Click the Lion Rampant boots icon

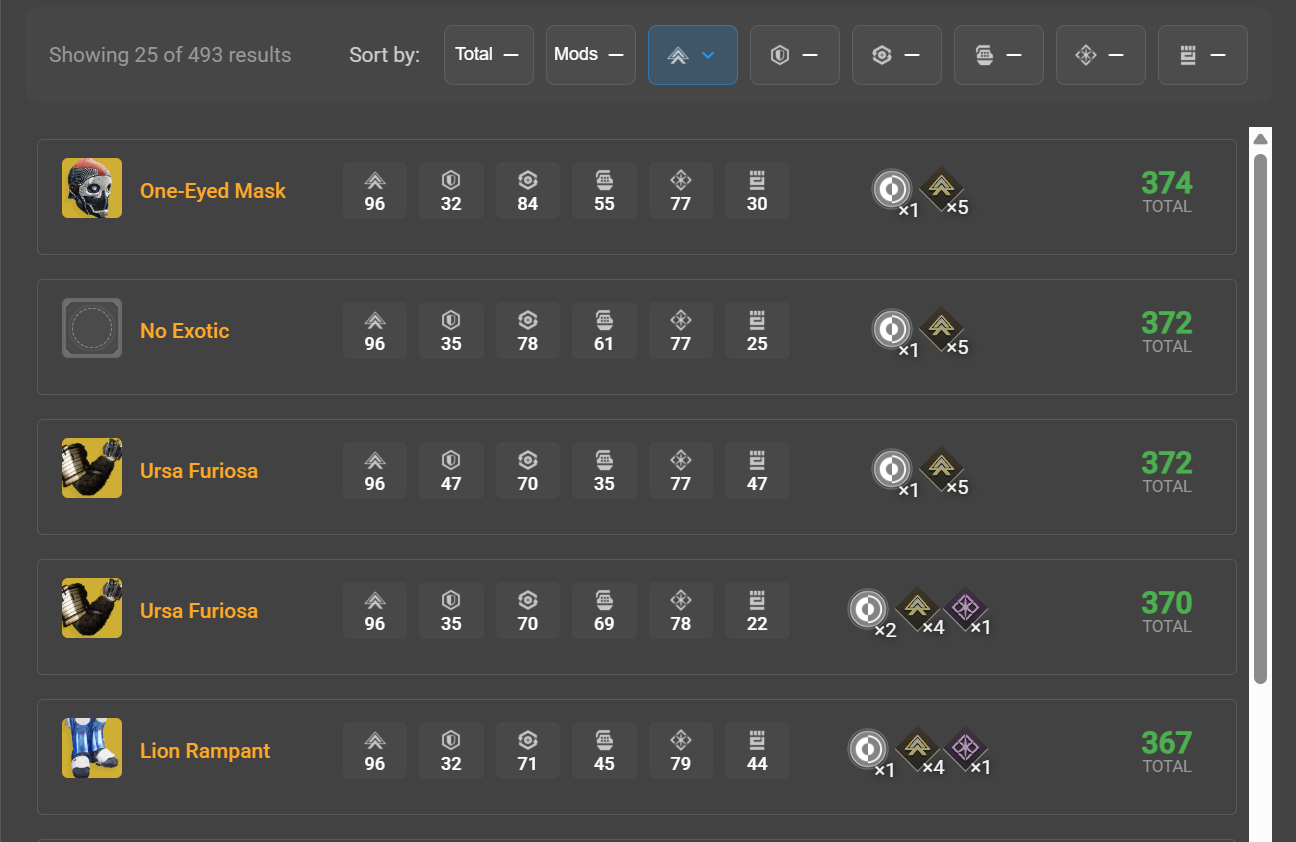[x=92, y=748]
